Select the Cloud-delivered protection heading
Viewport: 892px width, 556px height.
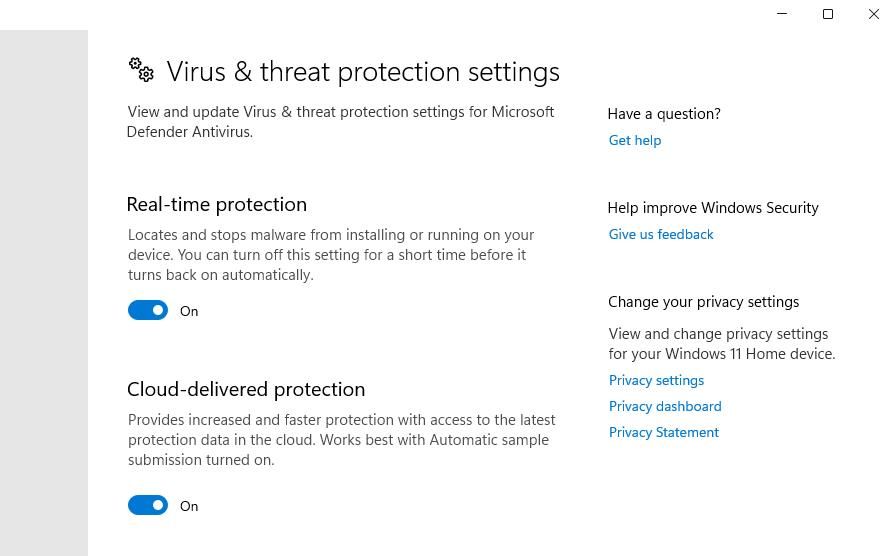tap(246, 389)
